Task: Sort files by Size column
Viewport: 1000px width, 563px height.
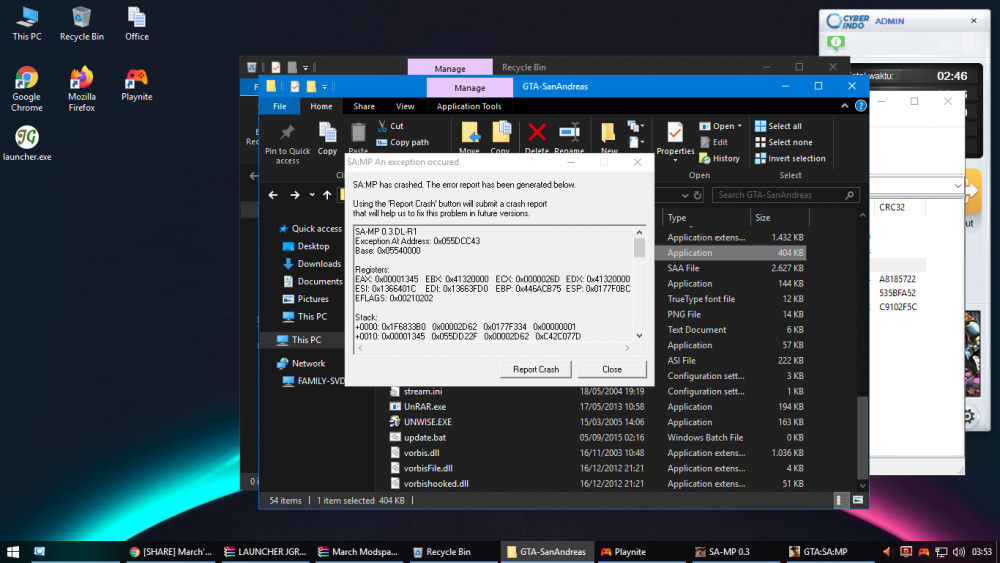Action: tap(779, 217)
